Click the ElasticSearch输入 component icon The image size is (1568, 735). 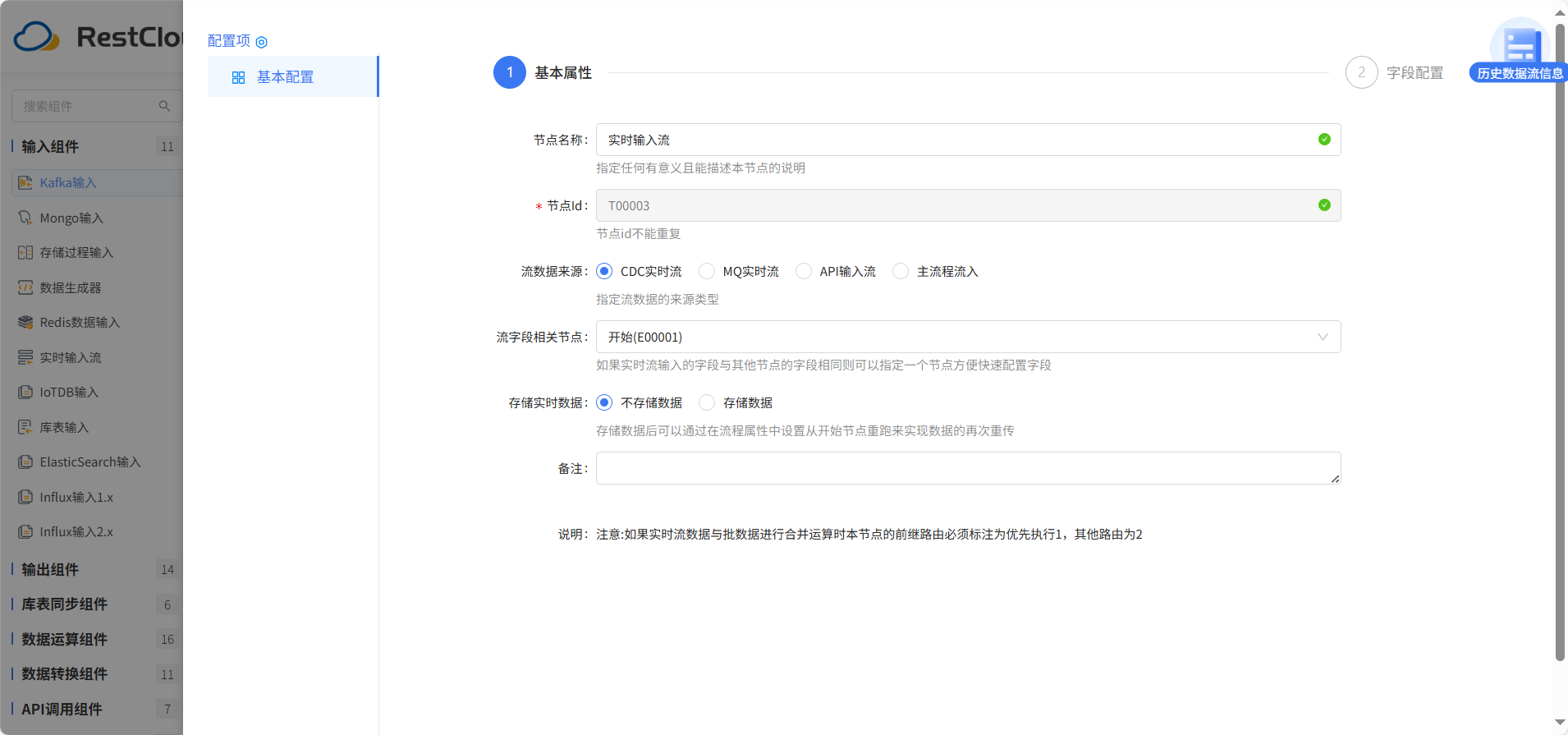tap(25, 462)
